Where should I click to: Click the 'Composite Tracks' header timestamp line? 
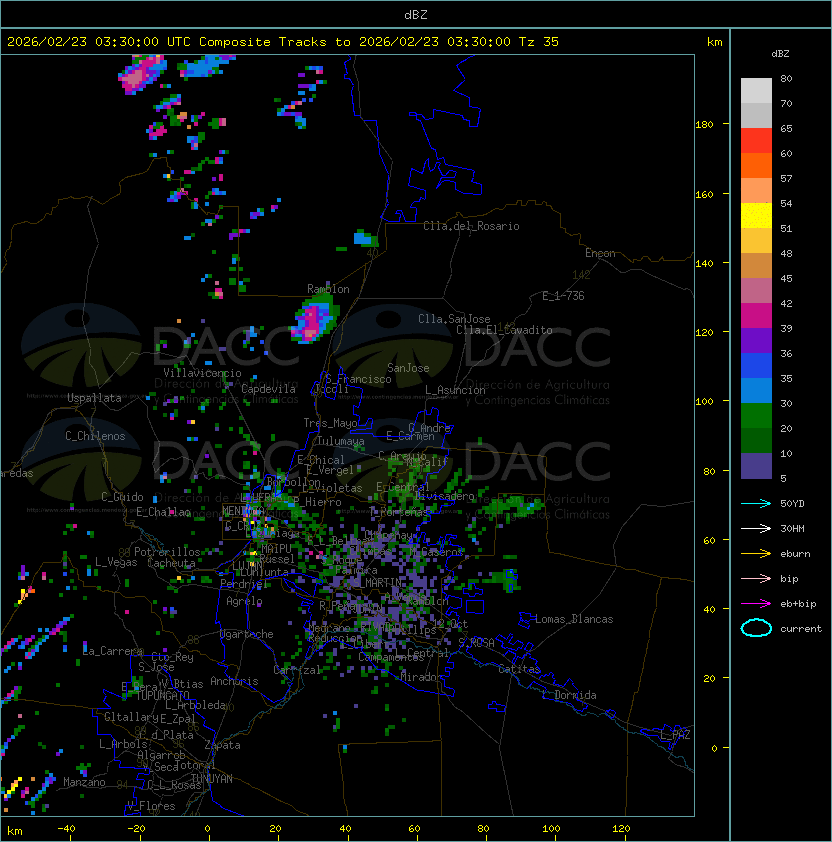click(283, 42)
